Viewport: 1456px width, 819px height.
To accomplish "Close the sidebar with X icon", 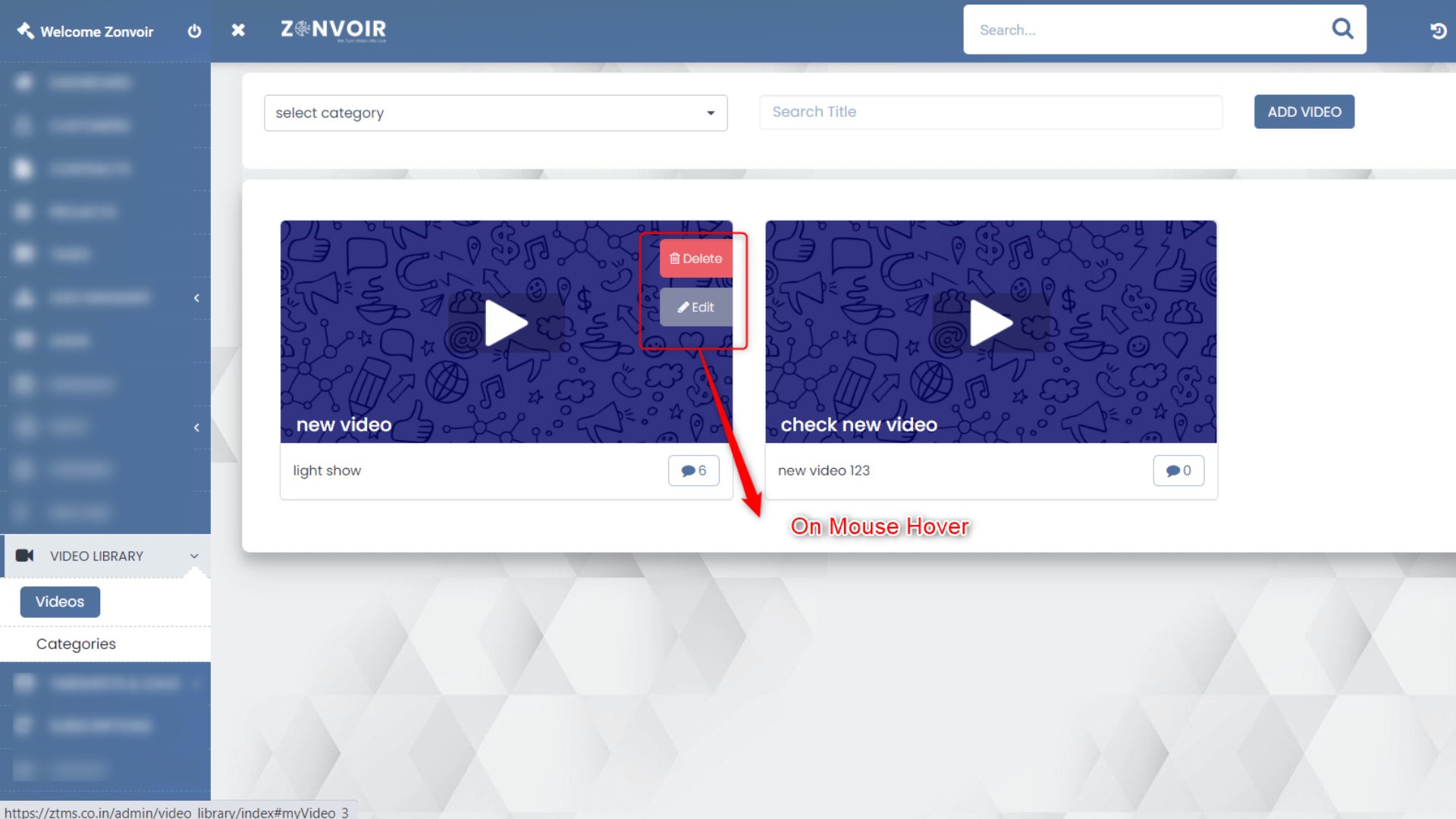I will (x=238, y=30).
